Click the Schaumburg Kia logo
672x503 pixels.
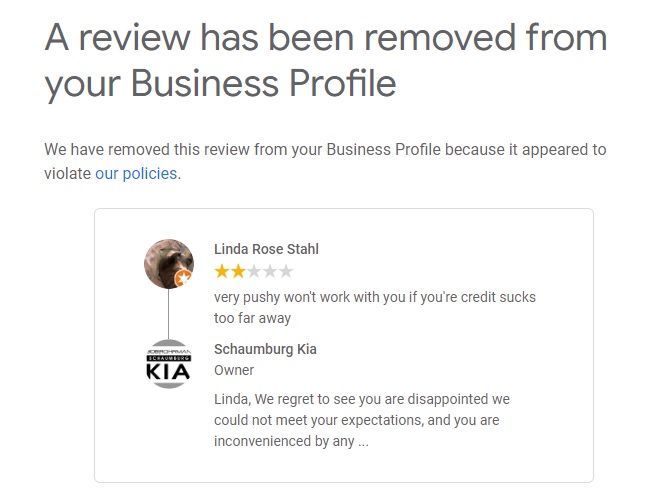168,365
